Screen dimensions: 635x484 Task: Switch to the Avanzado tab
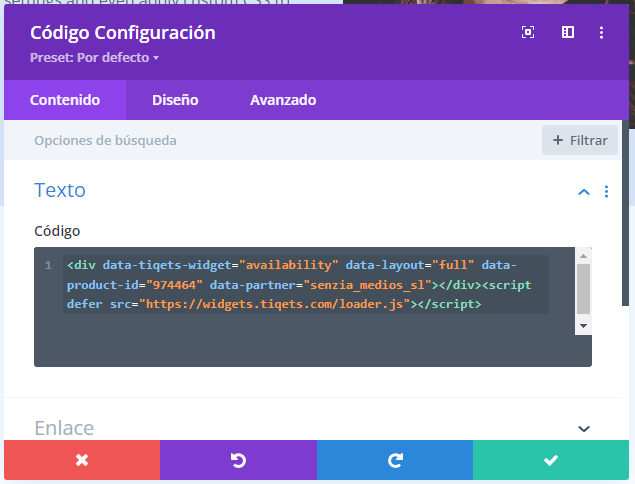pos(283,100)
